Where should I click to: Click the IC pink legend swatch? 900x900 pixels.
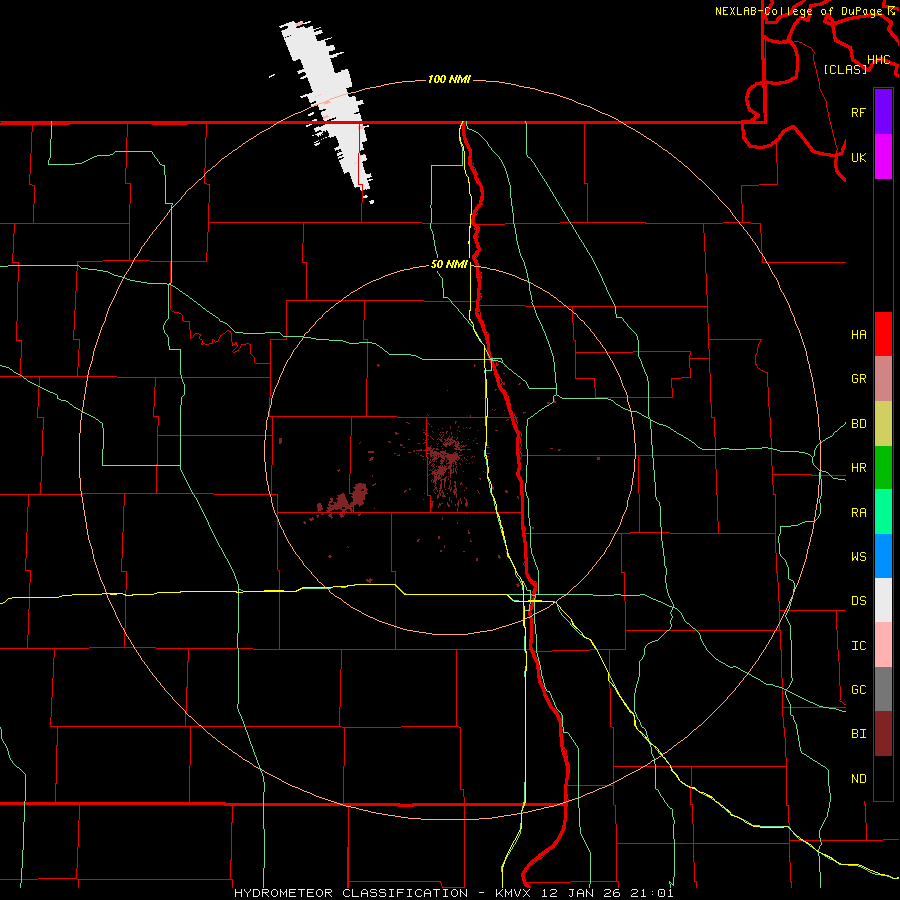883,645
